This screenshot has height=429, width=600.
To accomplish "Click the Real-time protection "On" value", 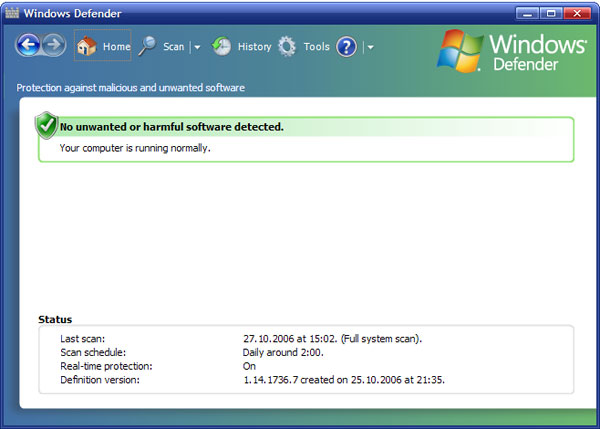I will click(249, 366).
